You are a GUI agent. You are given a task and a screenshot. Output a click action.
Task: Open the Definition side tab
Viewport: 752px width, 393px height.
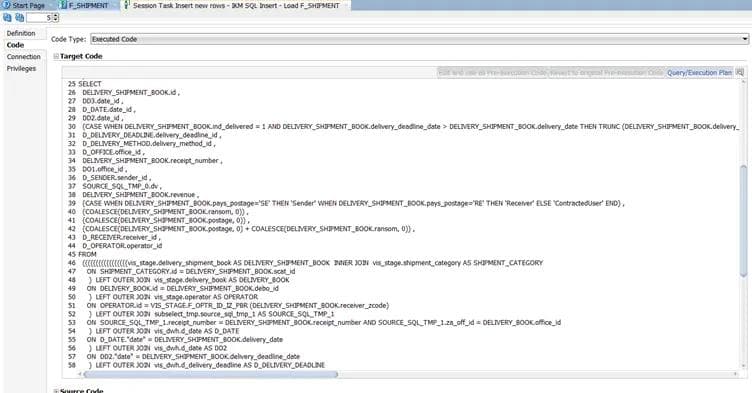click(x=21, y=33)
